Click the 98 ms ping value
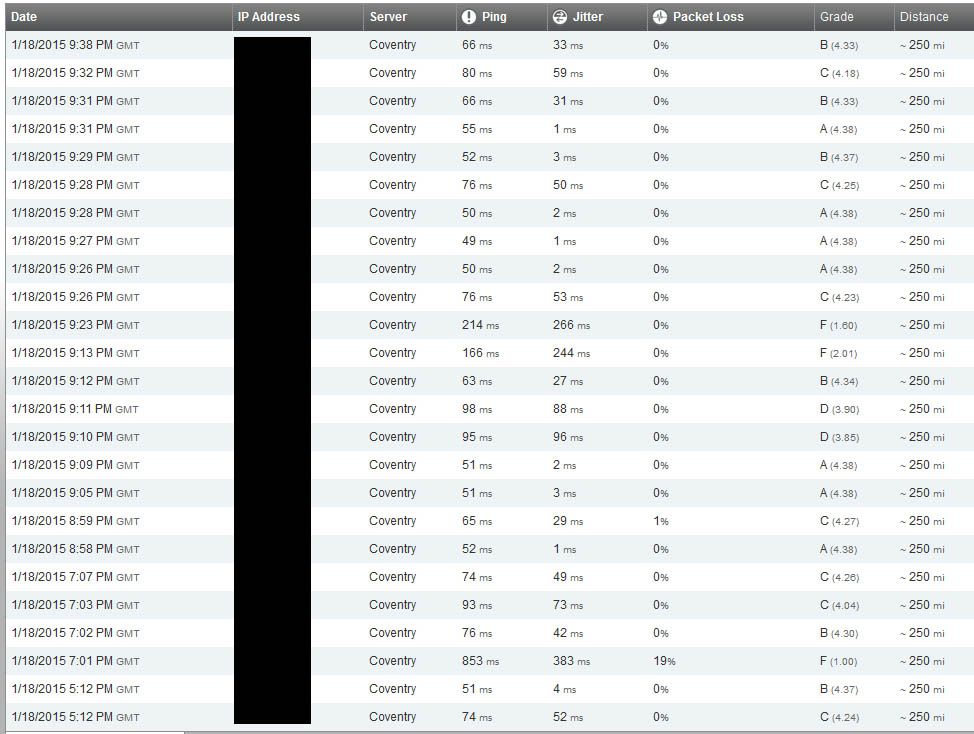This screenshot has width=974, height=734. tap(476, 409)
